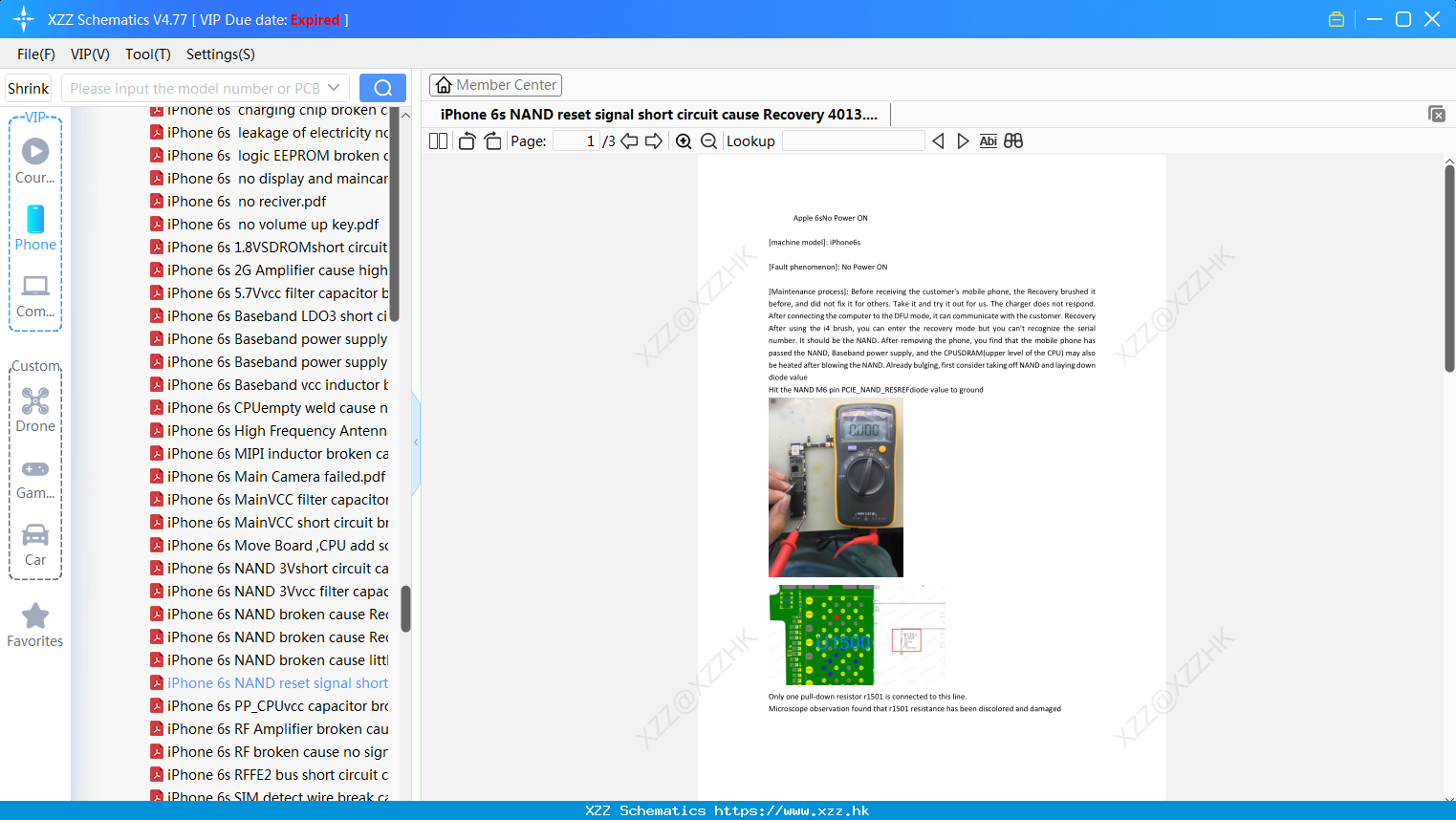The image size is (1456, 820).
Task: Click the Abi text select icon
Action: [988, 141]
